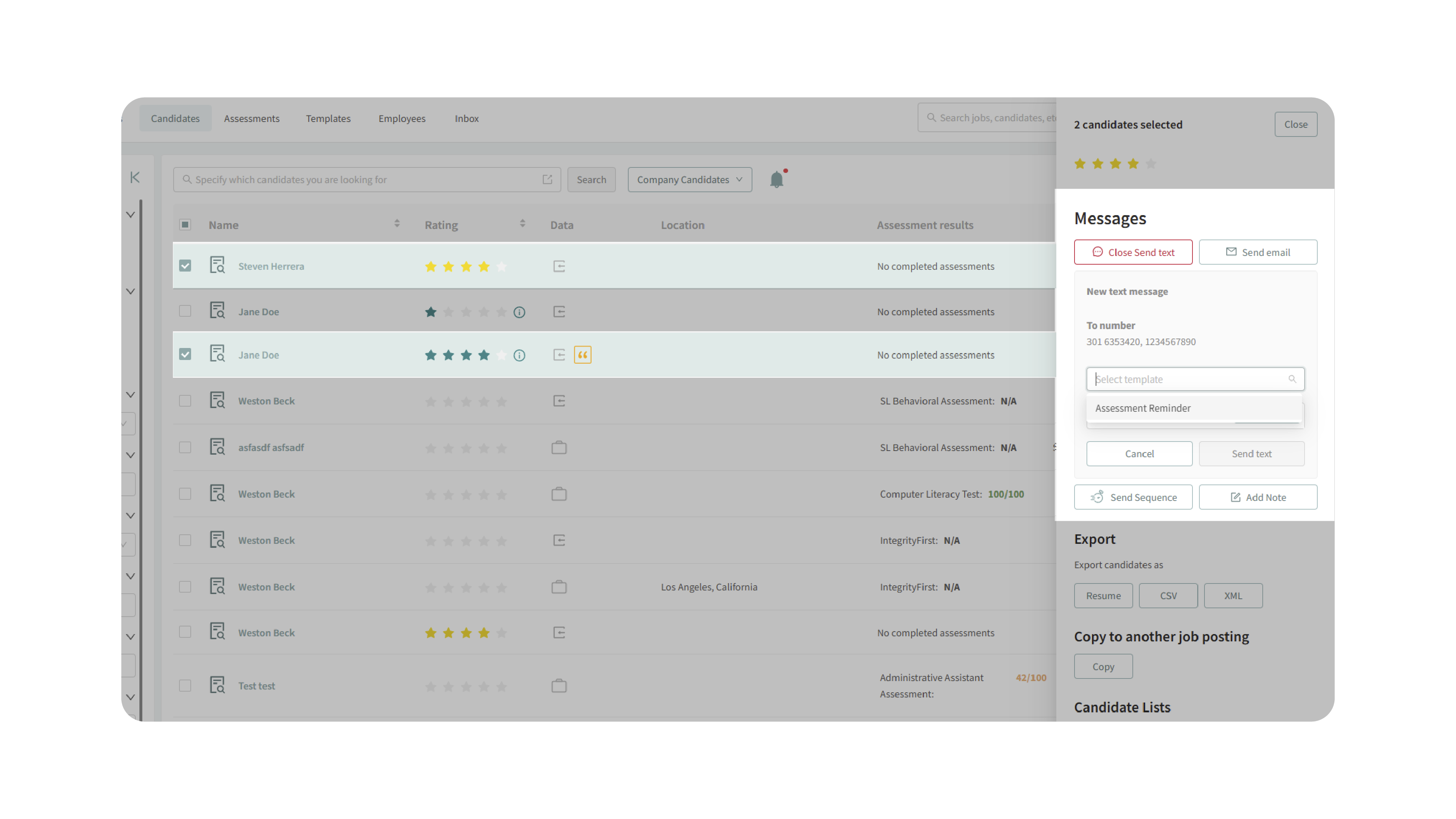This screenshot has width=1456, height=819.
Task: Choose Assessment Reminder from the template list
Action: pyautogui.click(x=1143, y=408)
